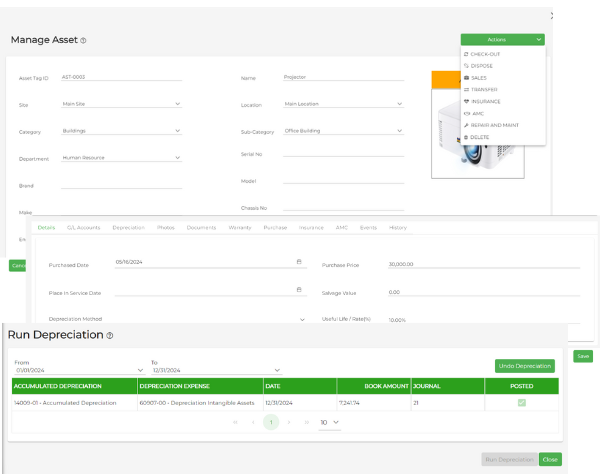Choose TRANSFER in the Actions menu

coord(484,89)
